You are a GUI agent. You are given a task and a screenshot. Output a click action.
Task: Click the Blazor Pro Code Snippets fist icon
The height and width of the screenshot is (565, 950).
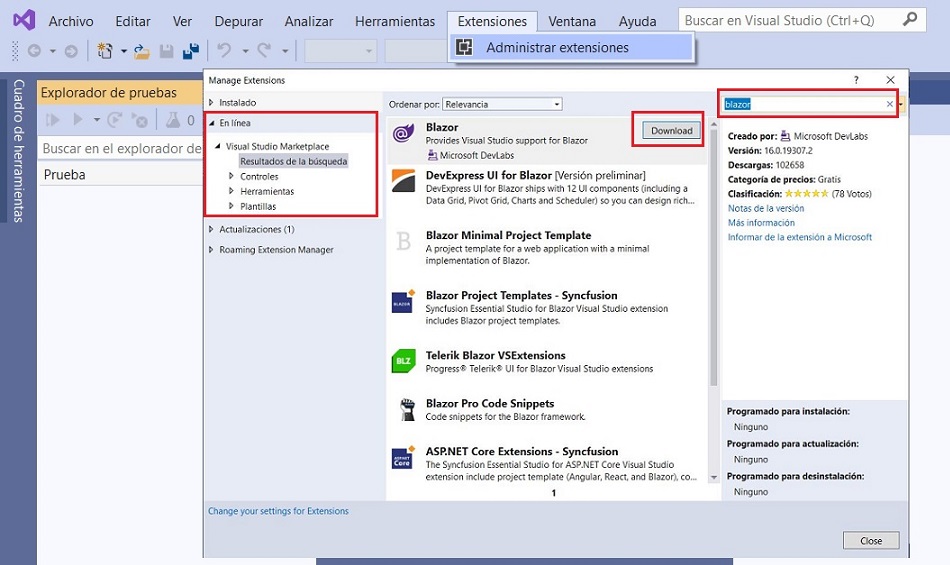(x=408, y=409)
